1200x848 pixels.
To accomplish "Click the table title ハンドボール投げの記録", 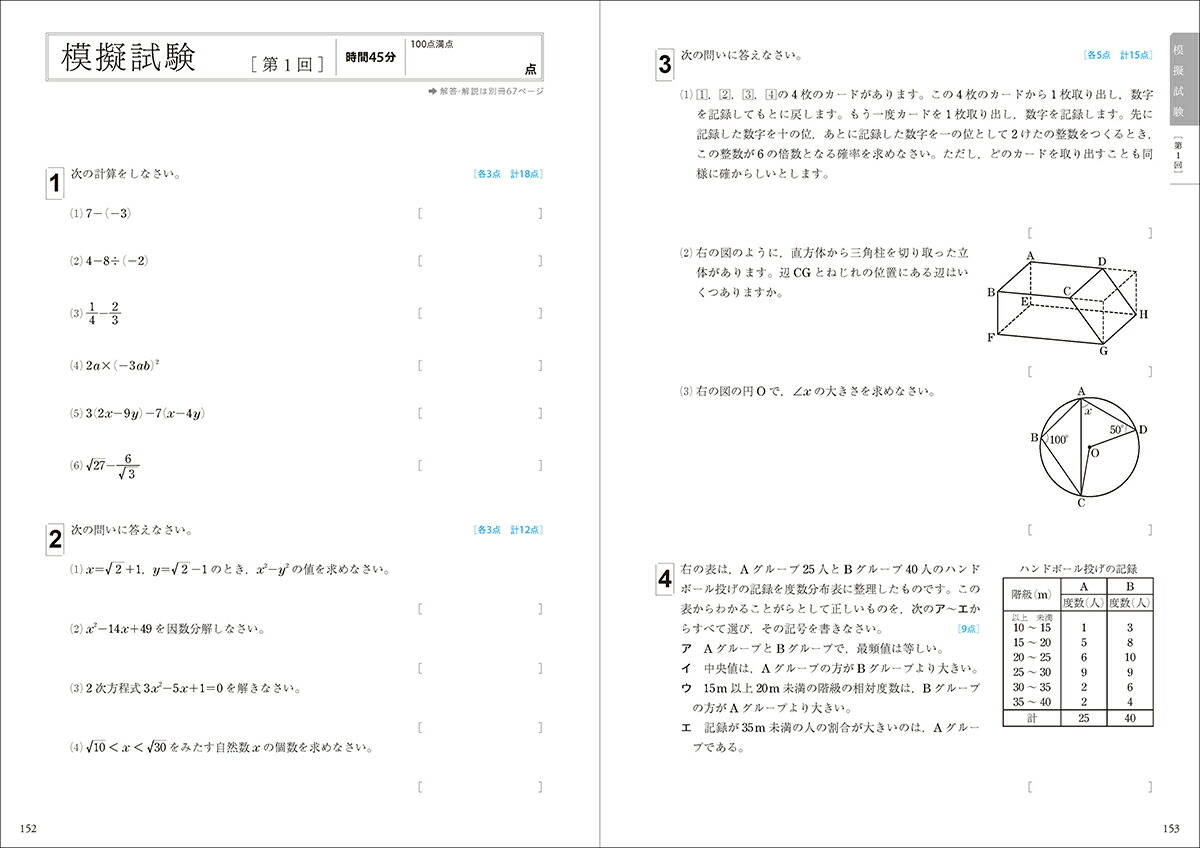I will [x=1079, y=568].
